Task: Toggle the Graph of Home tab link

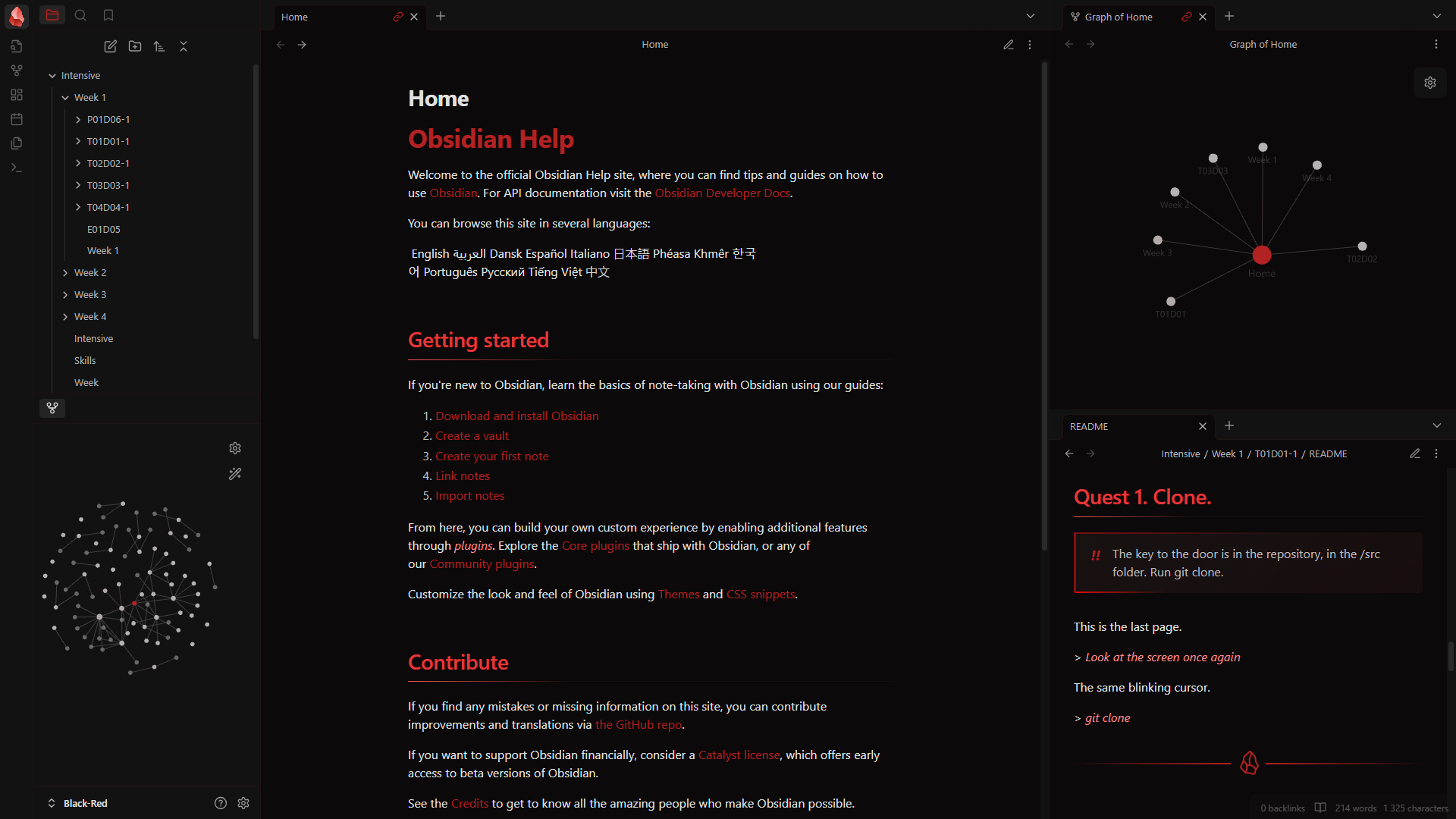Action: [1187, 17]
